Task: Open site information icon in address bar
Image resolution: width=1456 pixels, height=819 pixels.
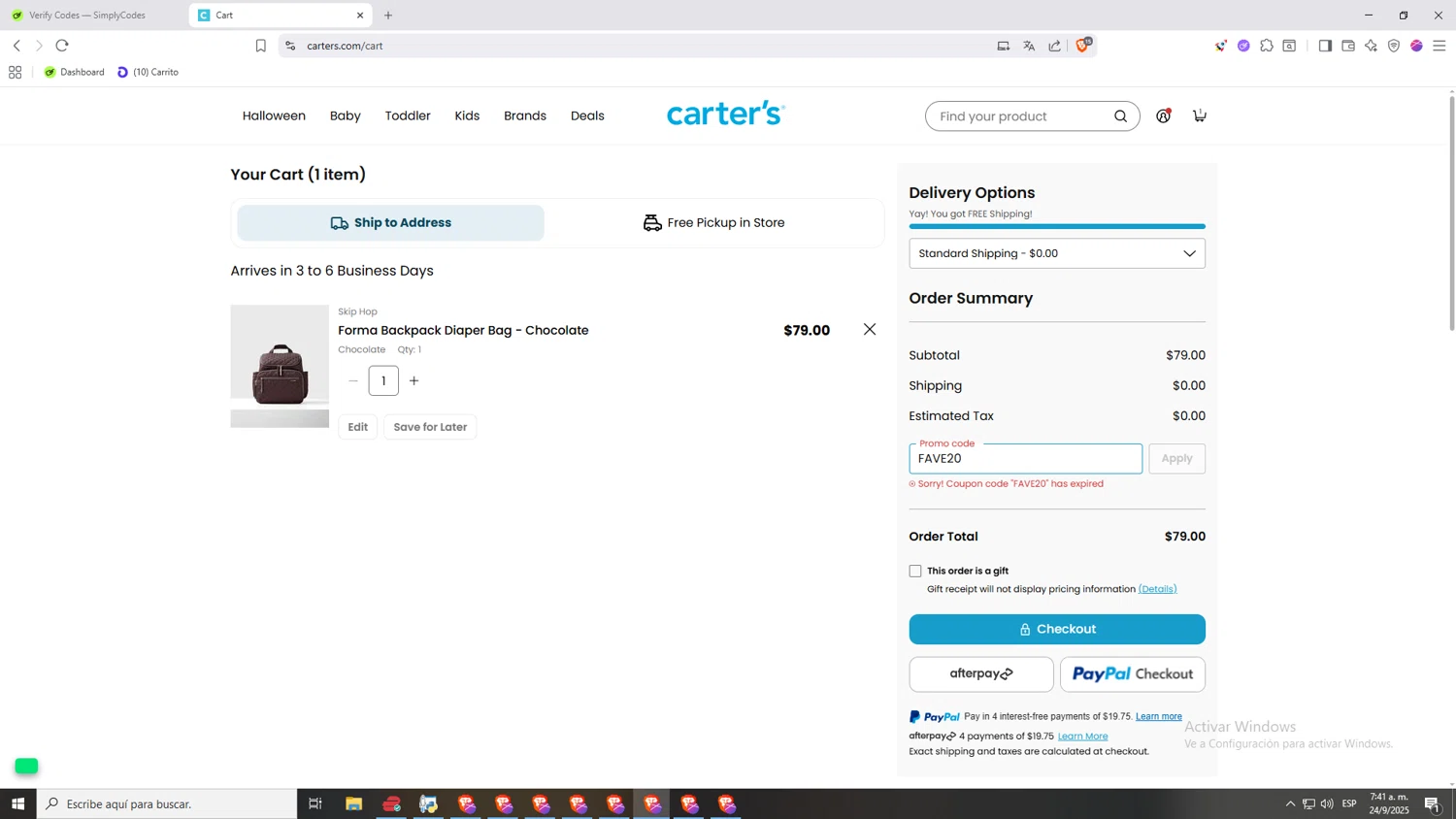Action: [x=290, y=46]
